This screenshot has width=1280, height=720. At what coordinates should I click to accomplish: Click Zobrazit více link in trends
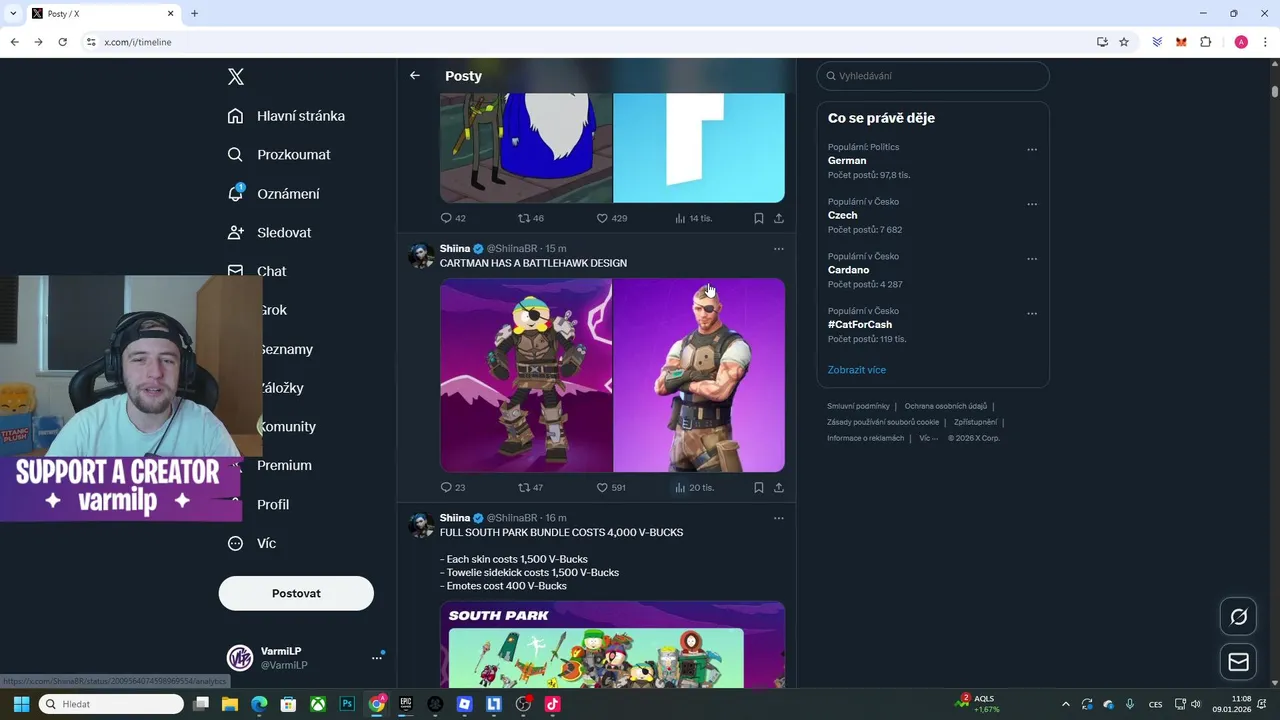click(857, 370)
